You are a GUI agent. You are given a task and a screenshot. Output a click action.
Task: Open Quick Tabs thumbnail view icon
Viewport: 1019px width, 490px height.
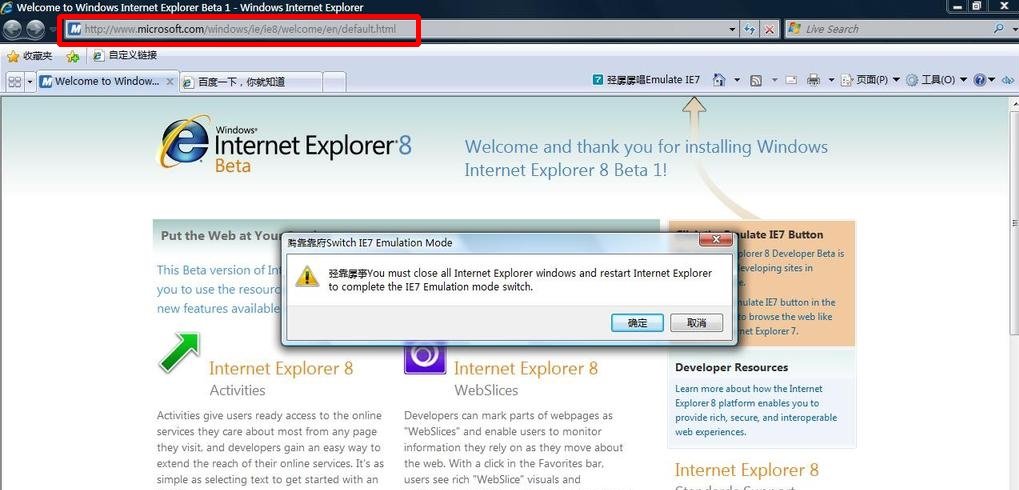(x=15, y=81)
